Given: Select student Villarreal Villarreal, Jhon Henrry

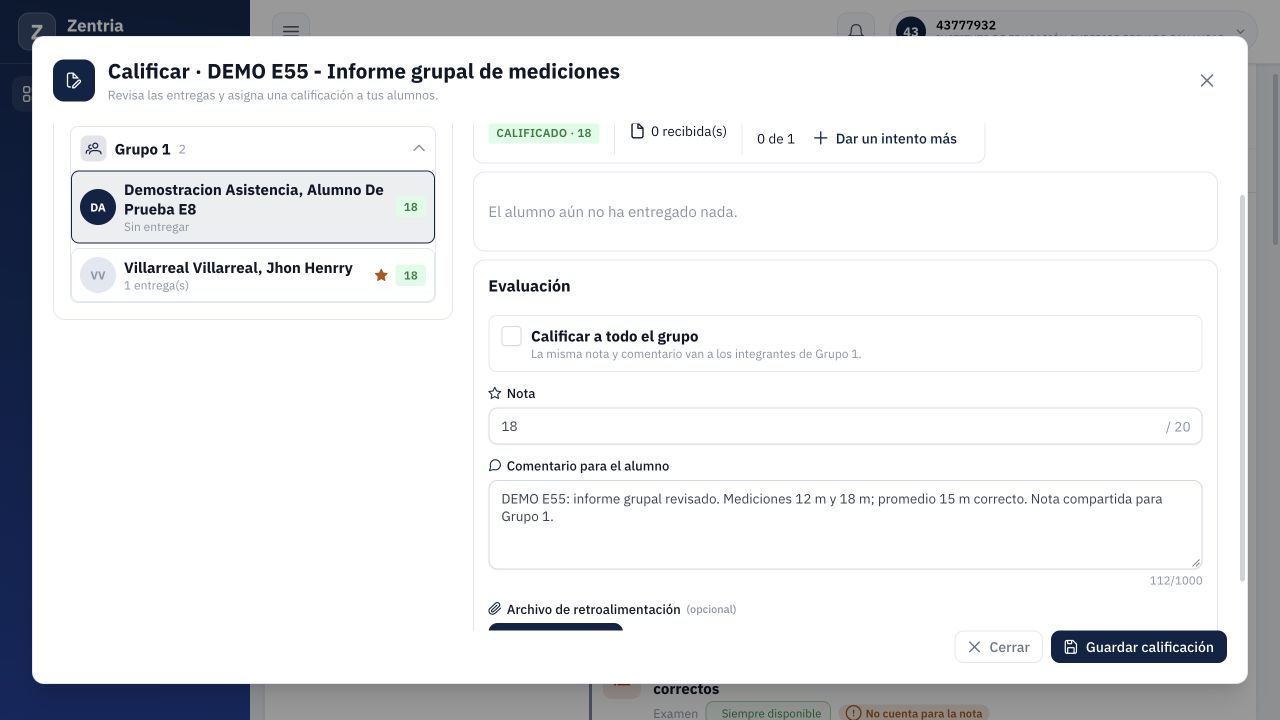Looking at the screenshot, I should (x=253, y=275).
